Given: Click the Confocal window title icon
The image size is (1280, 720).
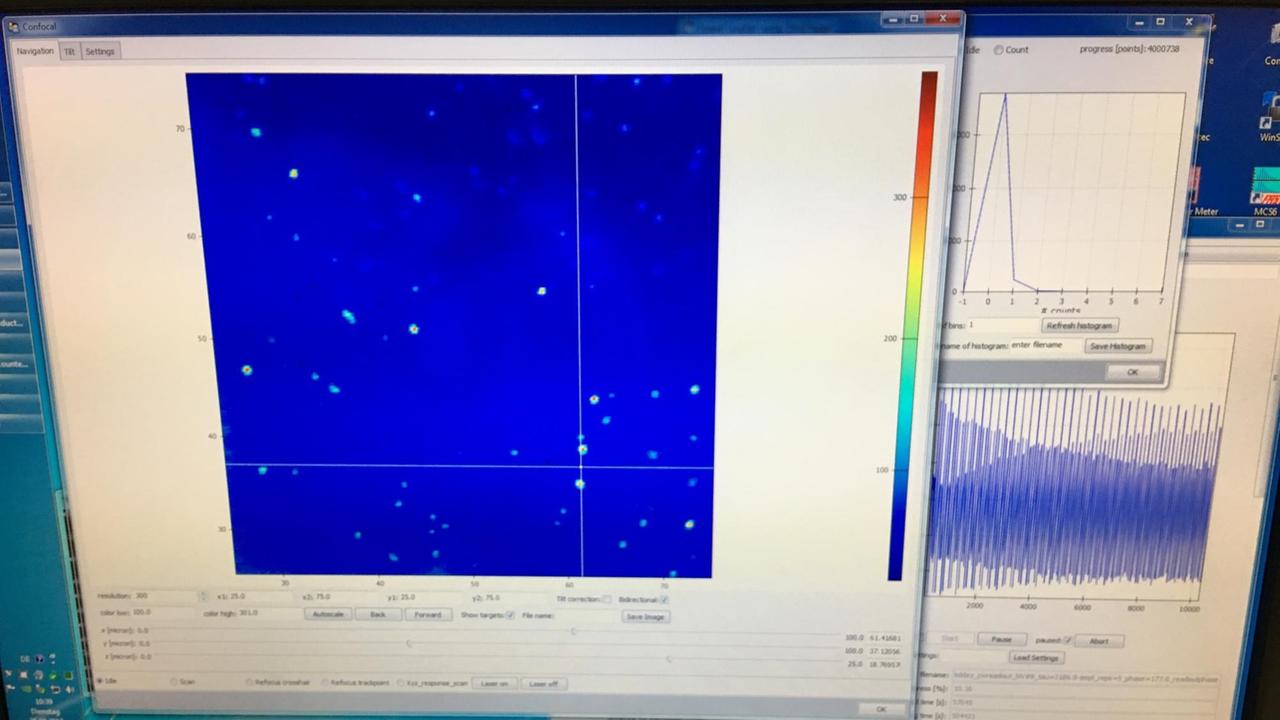Looking at the screenshot, I should coord(13,26).
